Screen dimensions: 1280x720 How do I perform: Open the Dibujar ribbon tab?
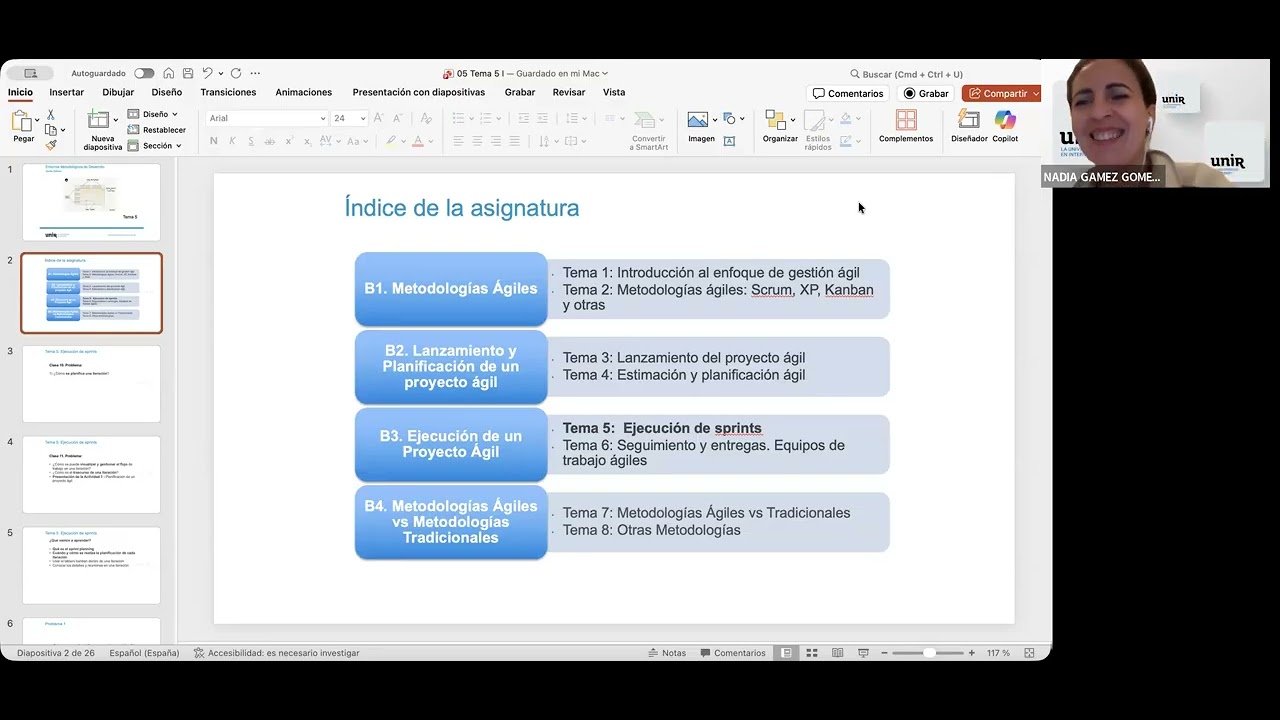tap(118, 92)
